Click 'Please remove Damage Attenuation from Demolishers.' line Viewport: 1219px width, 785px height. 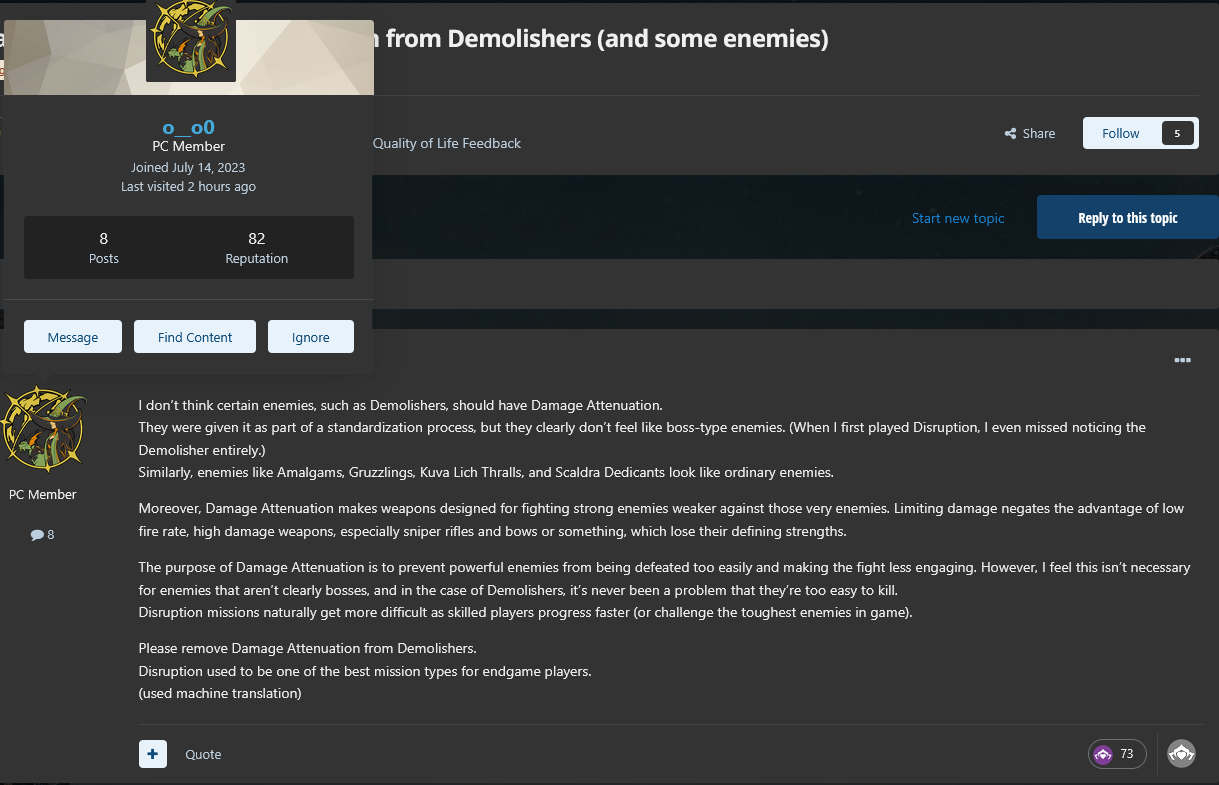click(x=307, y=648)
